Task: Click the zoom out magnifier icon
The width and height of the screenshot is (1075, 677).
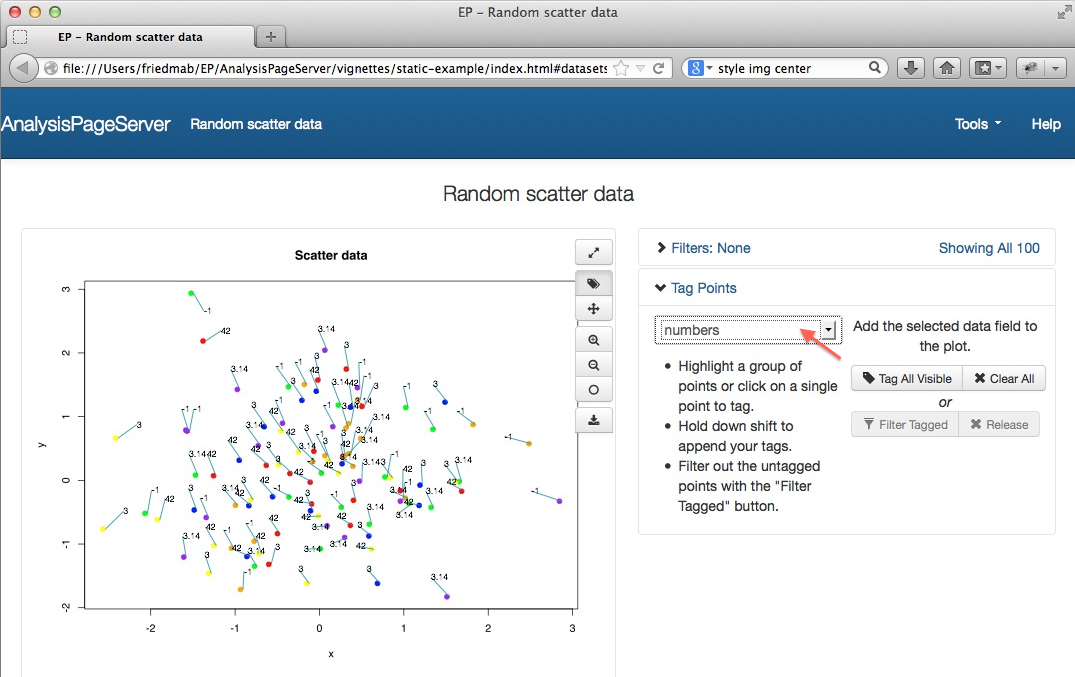Action: (594, 366)
